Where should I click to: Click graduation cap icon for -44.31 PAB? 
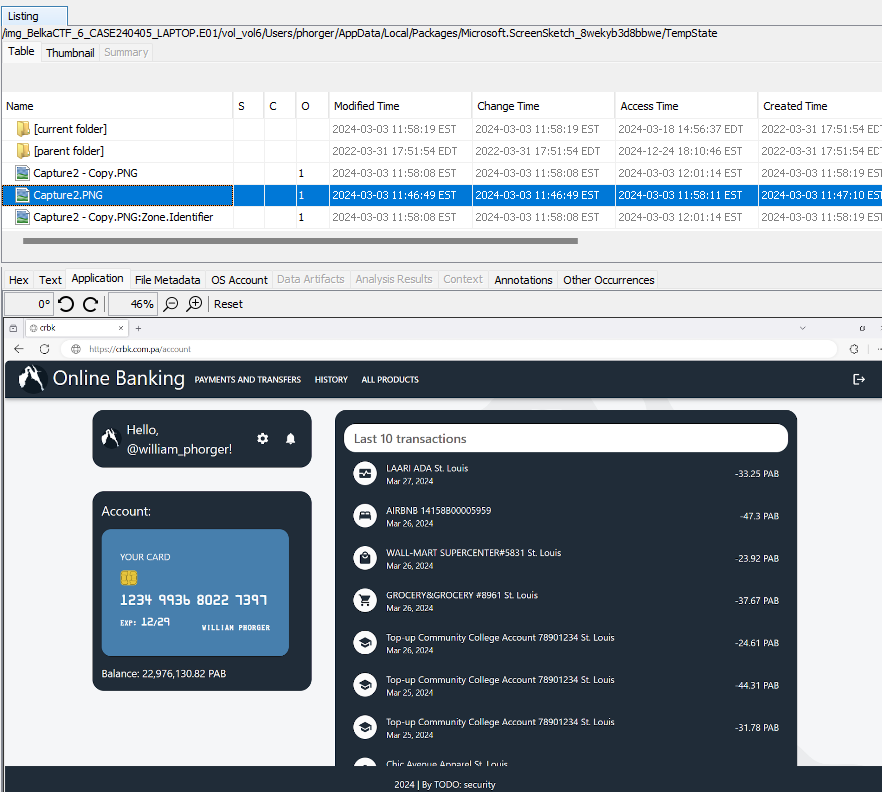(x=364, y=685)
